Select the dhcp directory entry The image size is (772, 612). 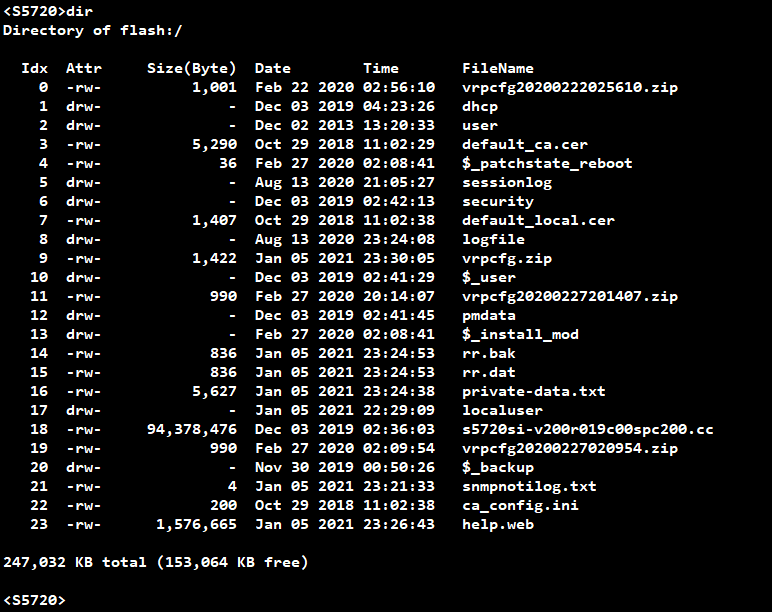tap(480, 107)
